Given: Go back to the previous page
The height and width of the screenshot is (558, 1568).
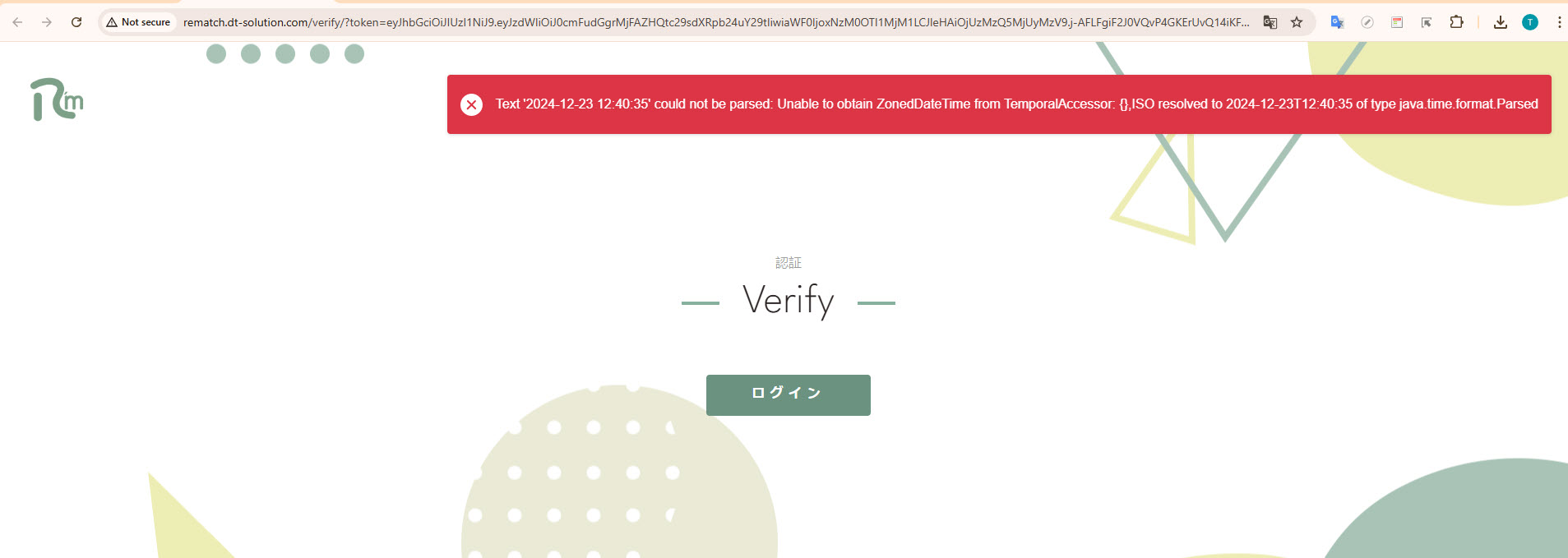Looking at the screenshot, I should point(17,22).
